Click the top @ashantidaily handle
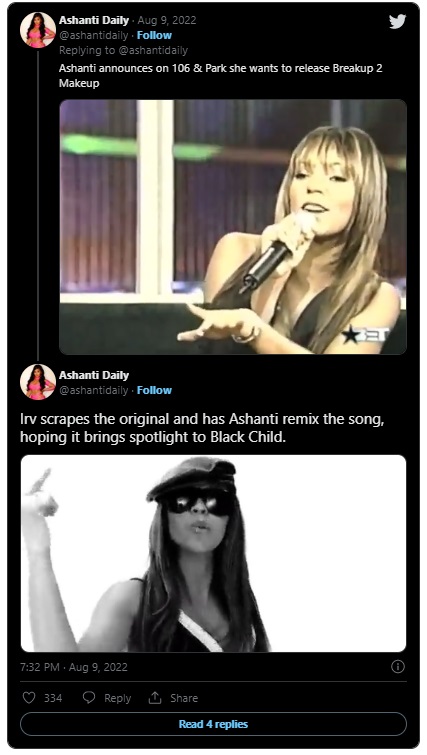 tap(94, 35)
